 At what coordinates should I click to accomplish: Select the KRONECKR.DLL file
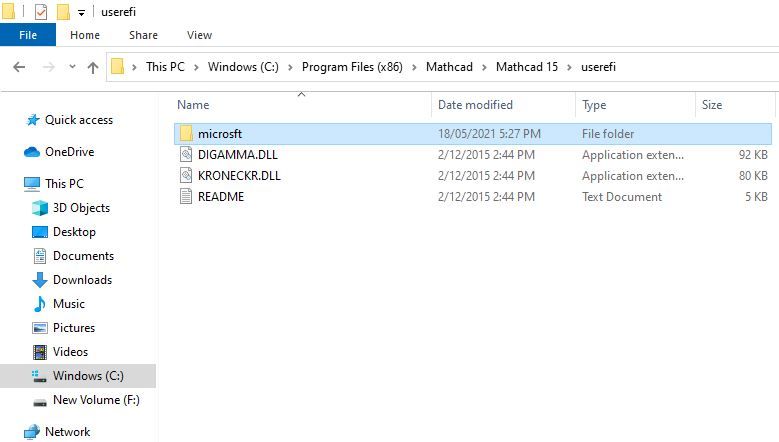(x=473, y=175)
